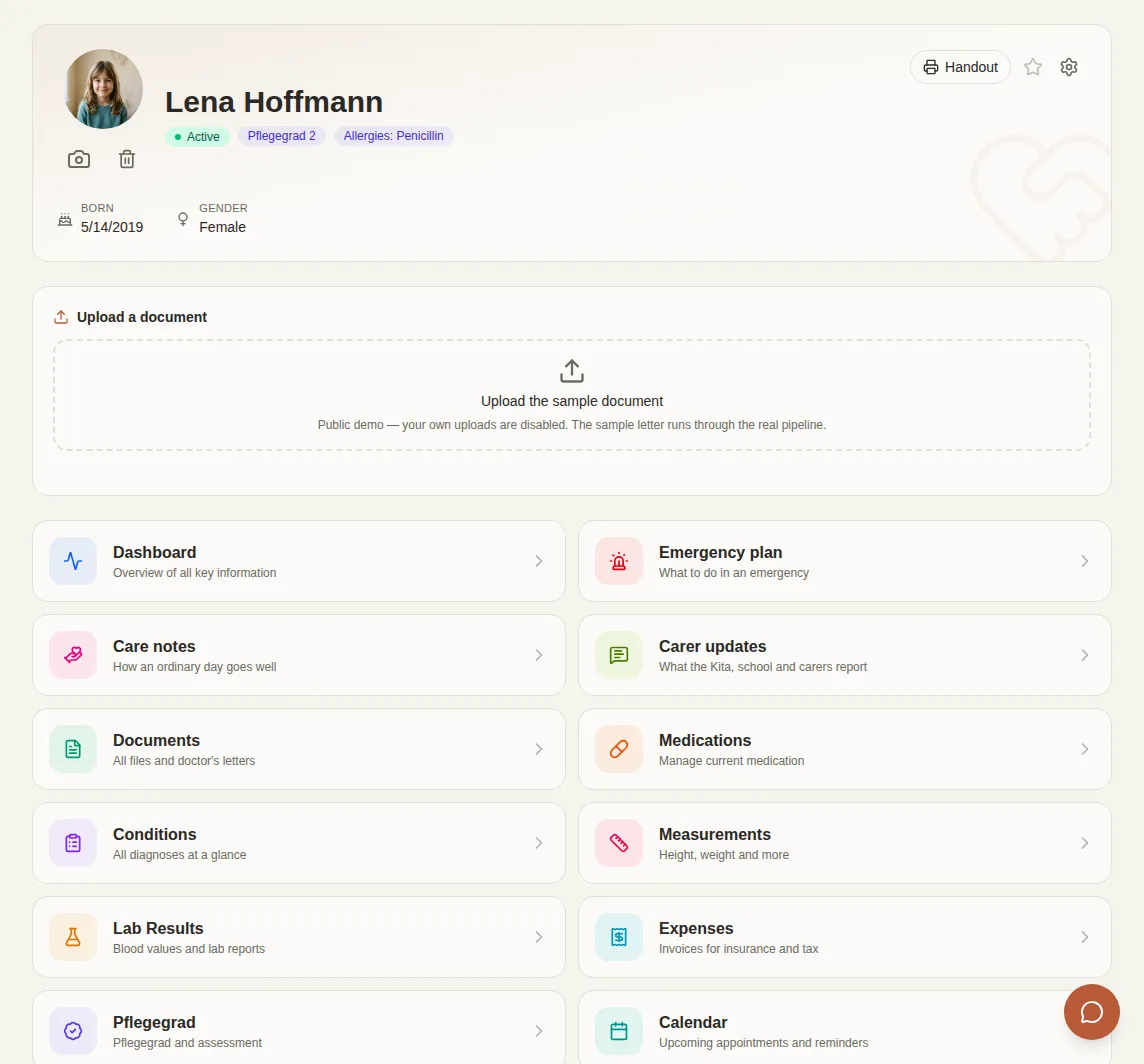Click the Conditions clipboard icon
1144x1064 pixels.
(x=73, y=844)
